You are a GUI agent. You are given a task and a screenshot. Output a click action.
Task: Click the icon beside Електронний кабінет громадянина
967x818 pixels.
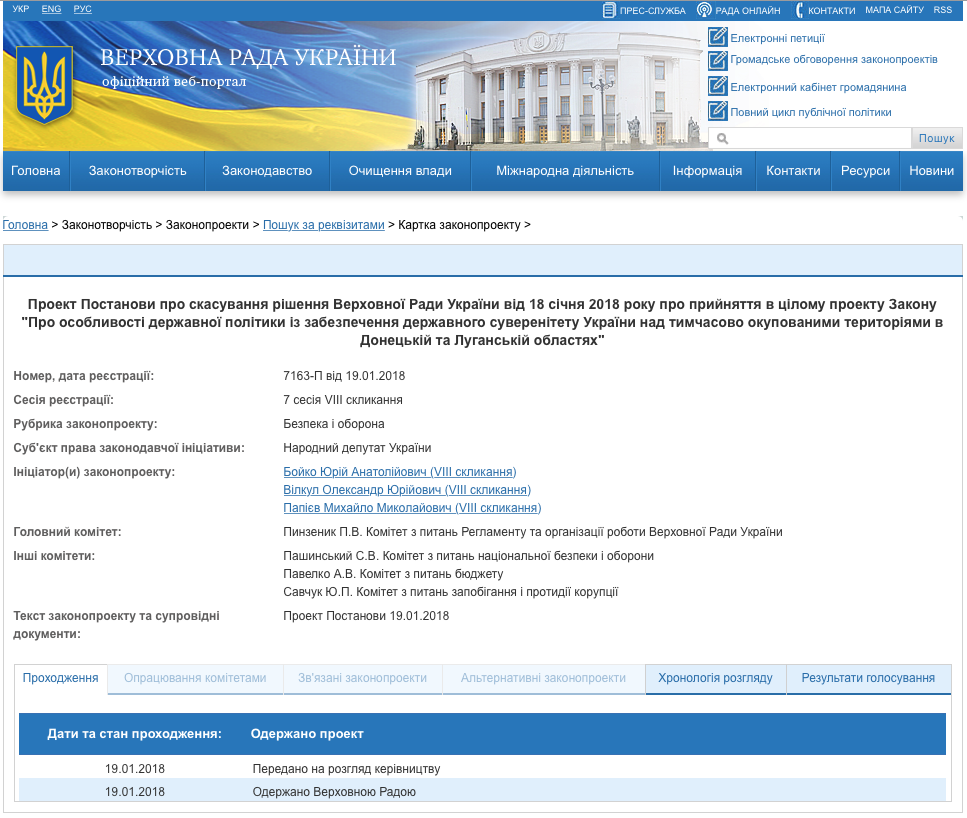pyautogui.click(x=717, y=85)
